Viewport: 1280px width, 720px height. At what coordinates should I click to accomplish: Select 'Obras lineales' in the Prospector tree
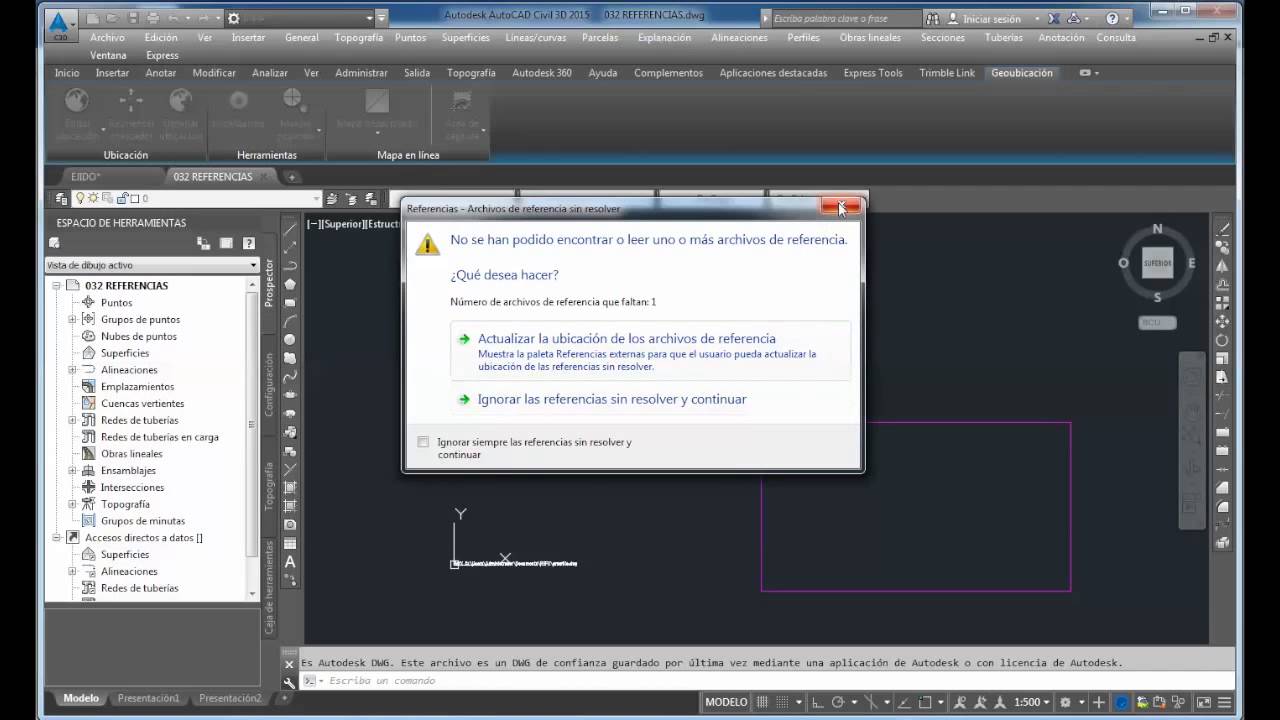coord(131,454)
